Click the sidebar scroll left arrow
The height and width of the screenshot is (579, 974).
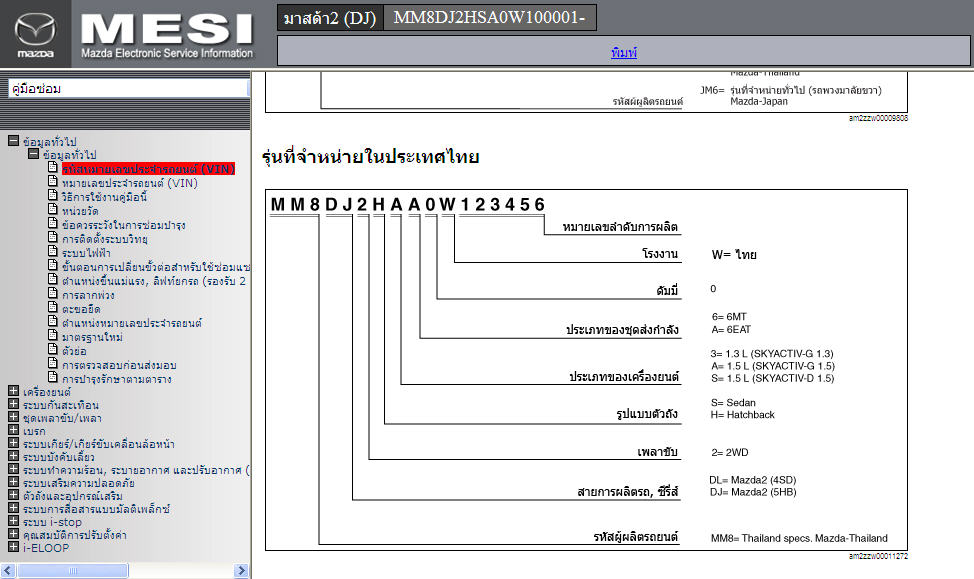[8, 570]
